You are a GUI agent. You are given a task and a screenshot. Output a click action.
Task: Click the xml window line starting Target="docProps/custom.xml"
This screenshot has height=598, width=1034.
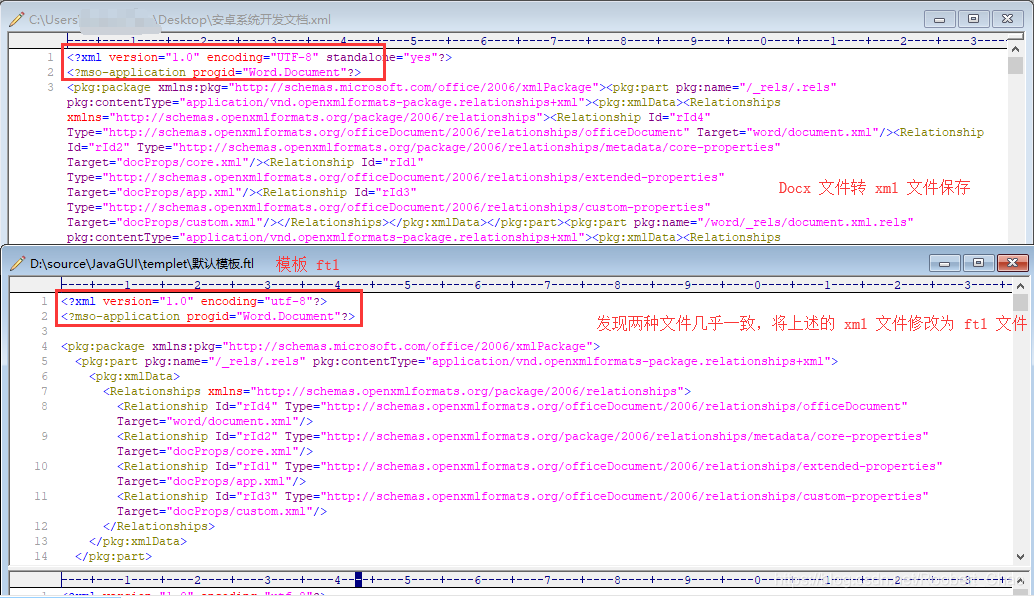(490, 222)
